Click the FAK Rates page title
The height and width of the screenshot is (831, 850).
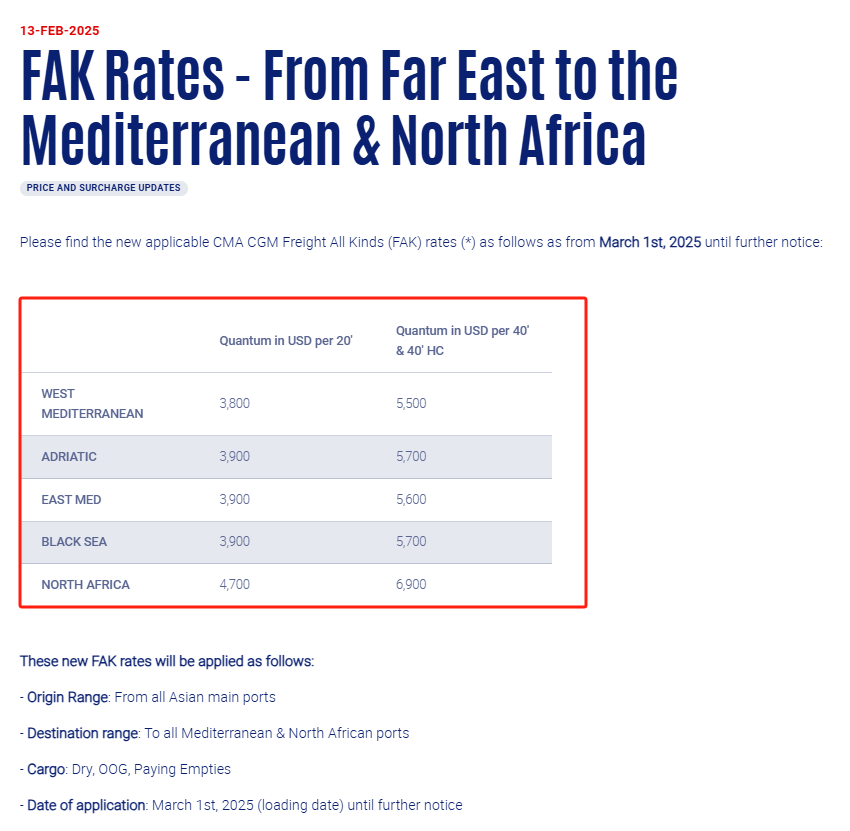click(x=349, y=106)
